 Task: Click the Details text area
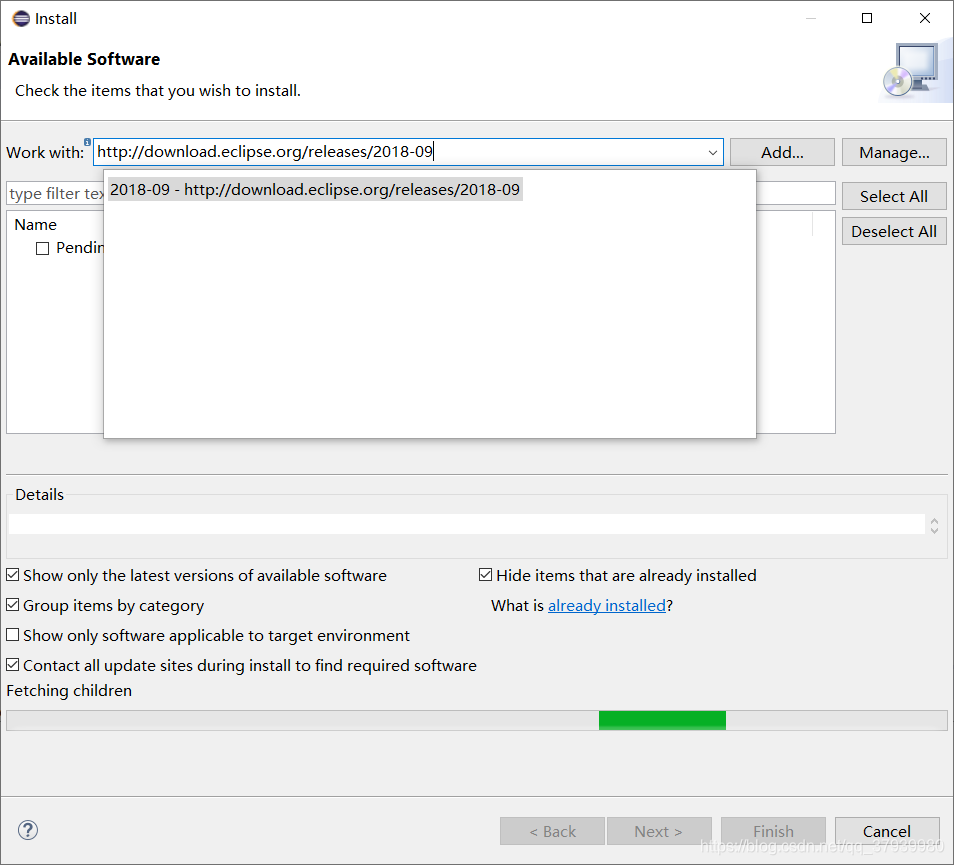tap(467, 524)
